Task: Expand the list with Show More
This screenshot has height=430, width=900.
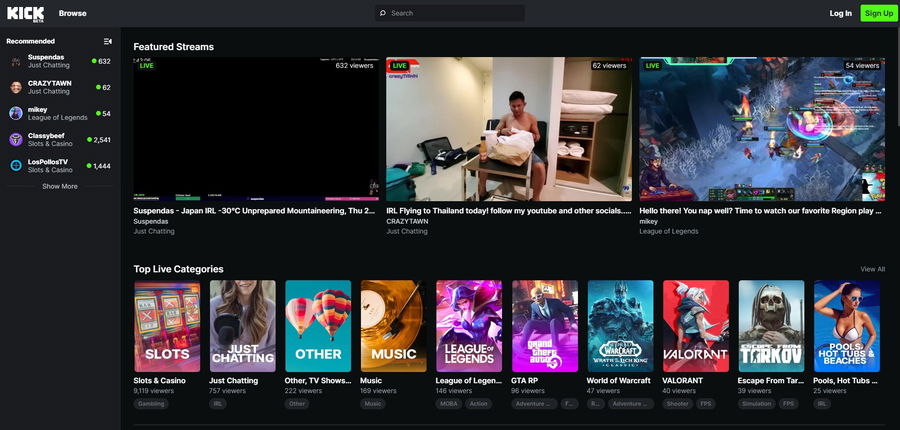Action: [x=60, y=186]
